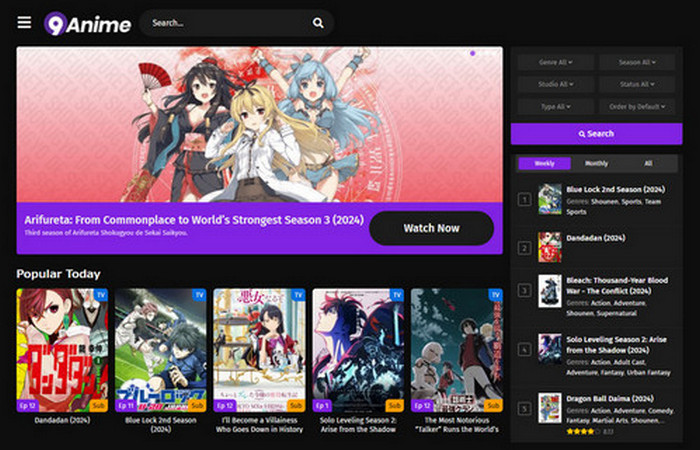The width and height of the screenshot is (700, 450).
Task: Click Dragon Ball Daima ranking thumbnail
Action: [550, 408]
